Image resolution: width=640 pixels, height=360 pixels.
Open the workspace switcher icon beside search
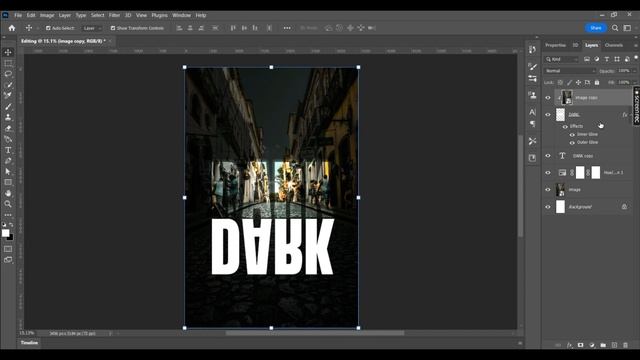[x=627, y=28]
